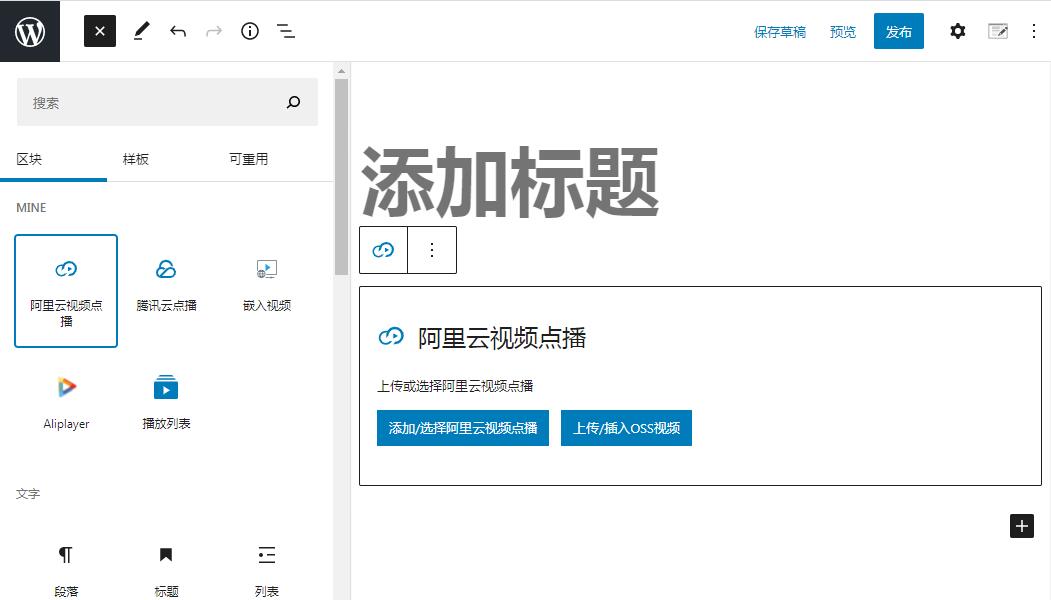
Task: Click the inserter panel scrollbar thumb
Action: pyautogui.click(x=341, y=177)
